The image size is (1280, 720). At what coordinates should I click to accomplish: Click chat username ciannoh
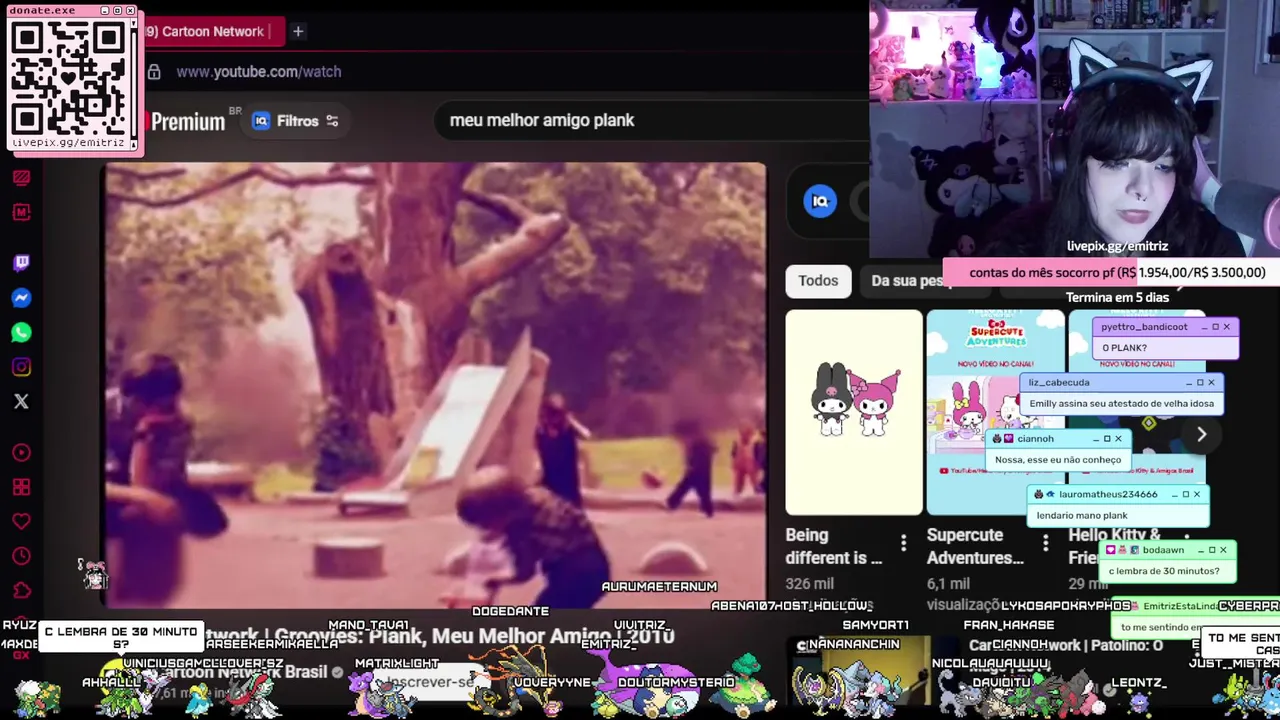pos(1035,438)
